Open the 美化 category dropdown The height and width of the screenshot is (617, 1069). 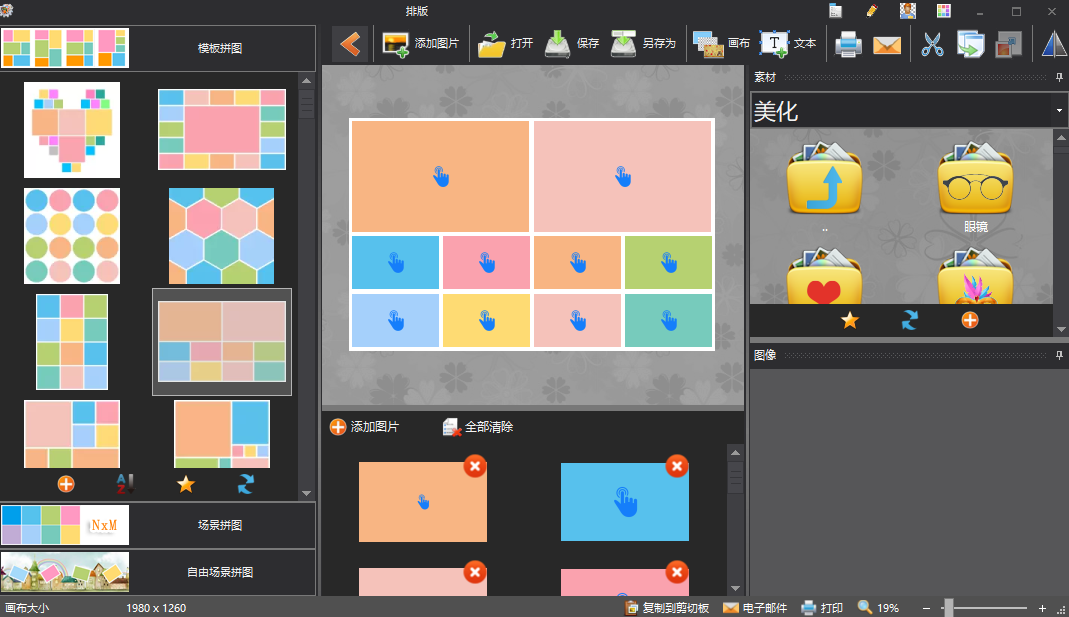1059,110
